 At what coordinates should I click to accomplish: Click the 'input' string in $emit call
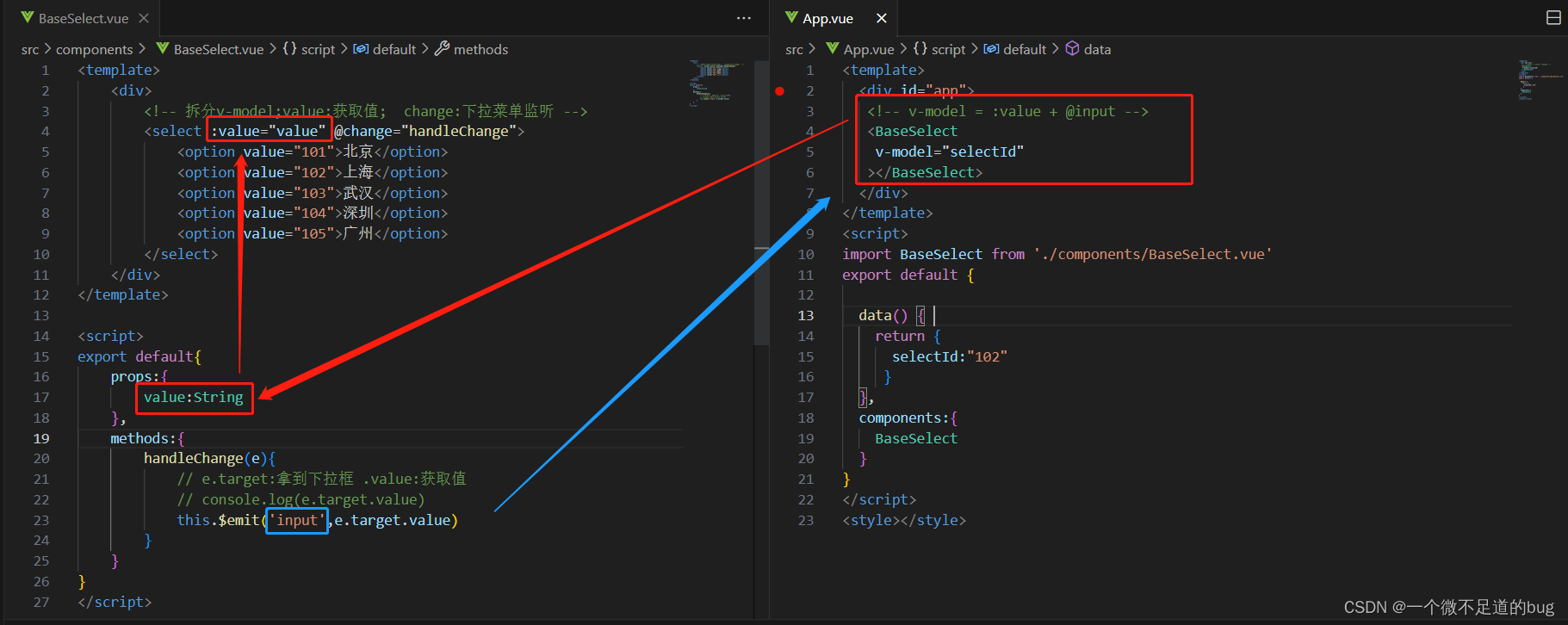pyautogui.click(x=297, y=520)
